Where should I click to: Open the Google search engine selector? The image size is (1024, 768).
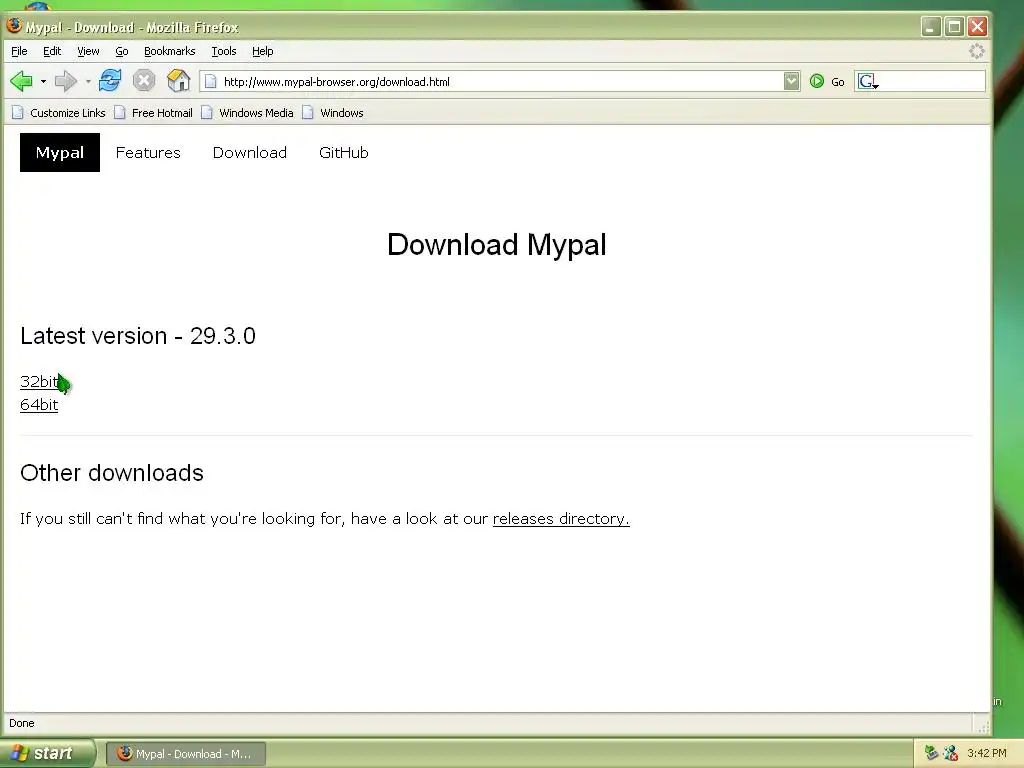coord(868,82)
